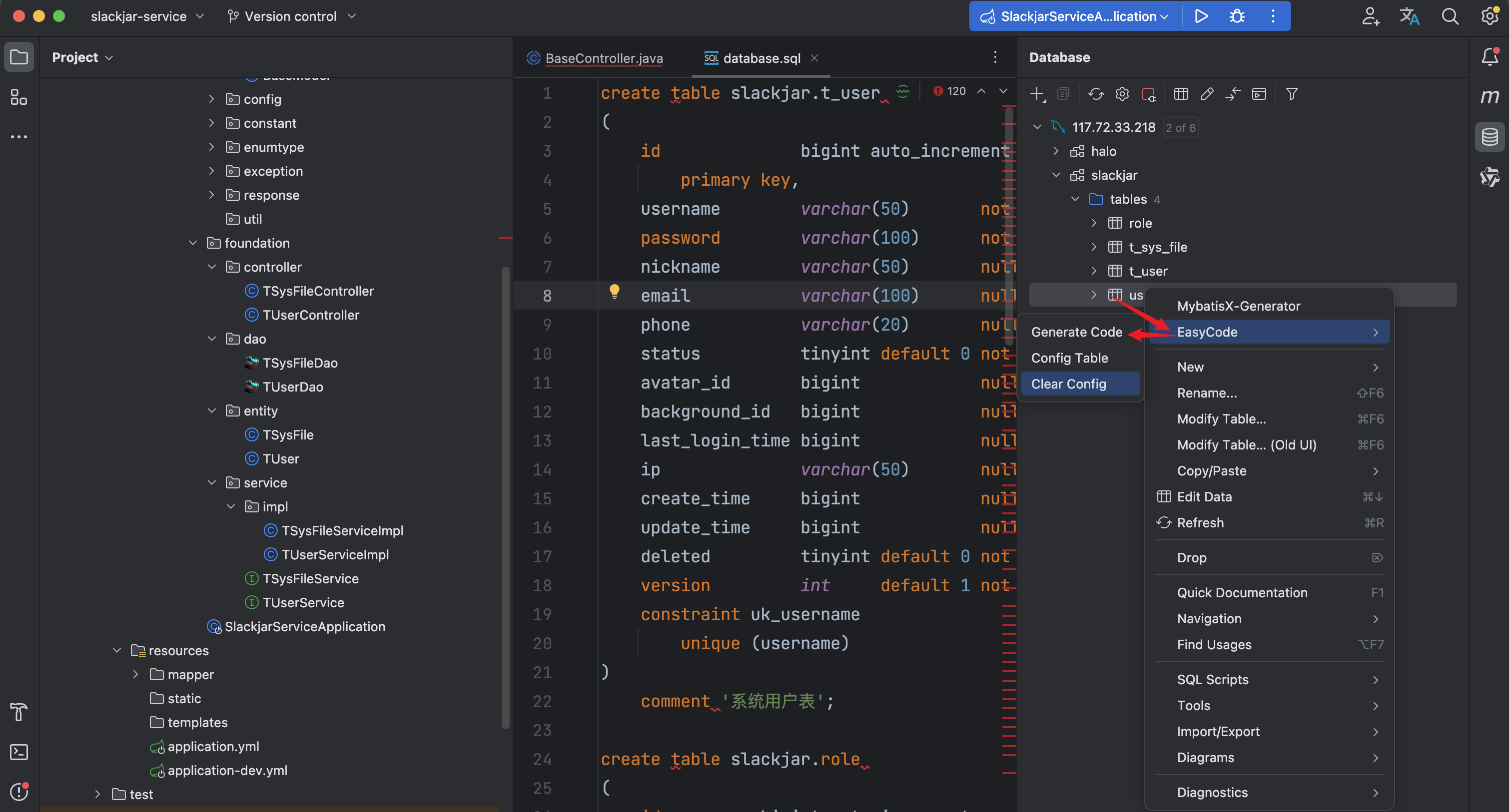Collapse the foundation folder
1509x812 pixels.
pos(193,243)
